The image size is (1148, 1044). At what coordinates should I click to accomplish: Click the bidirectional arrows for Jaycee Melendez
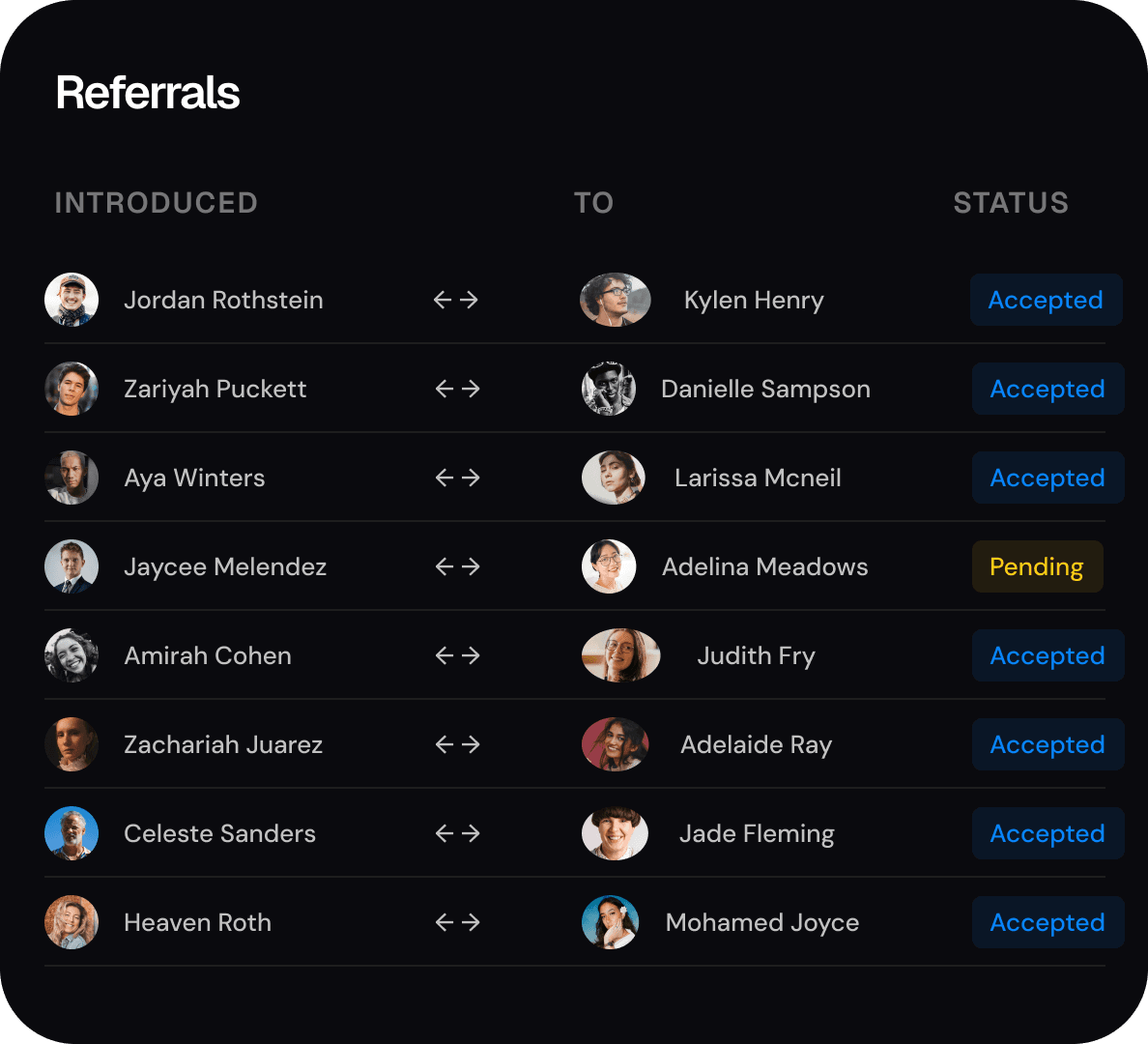pos(458,566)
